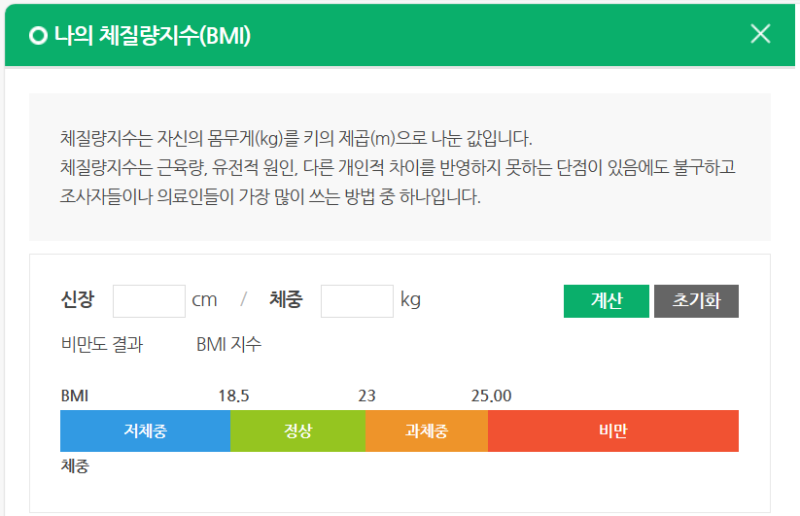Click the BMI description paragraph
This screenshot has height=516, width=800.
point(398,167)
